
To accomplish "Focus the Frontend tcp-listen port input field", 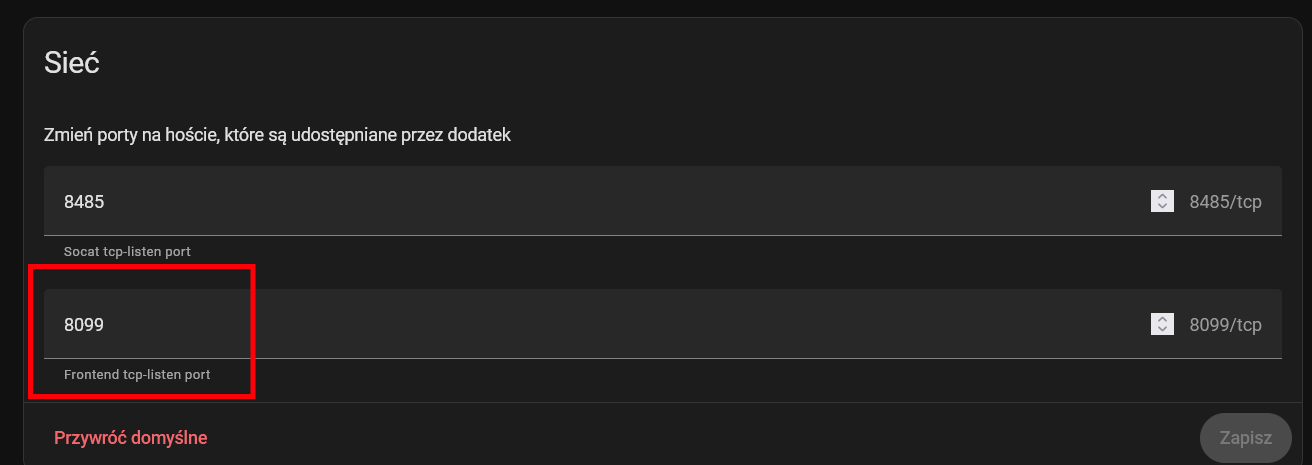I will tap(600, 325).
